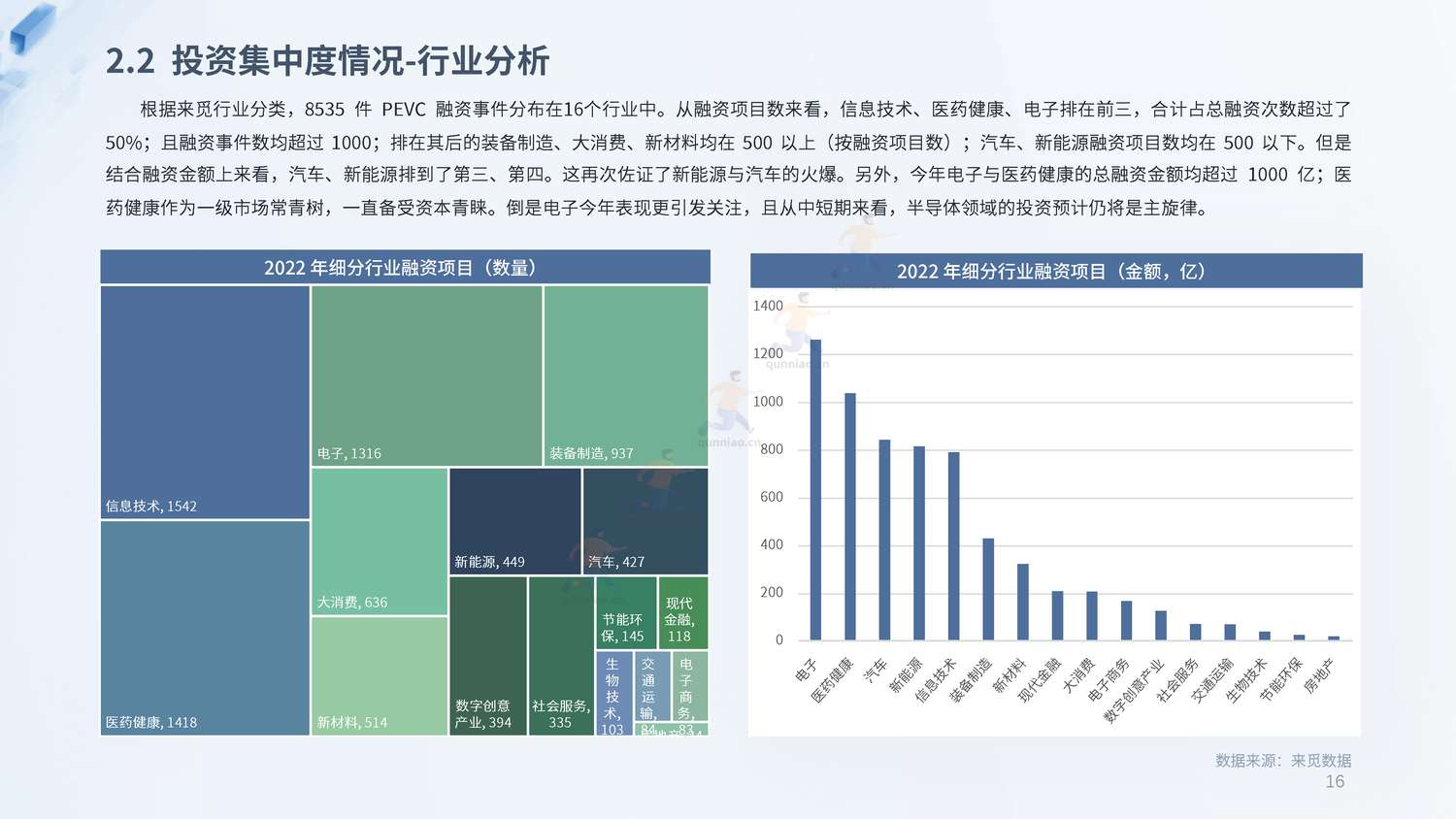Click the x-axis label "汽车" in bar chart

tap(876, 669)
